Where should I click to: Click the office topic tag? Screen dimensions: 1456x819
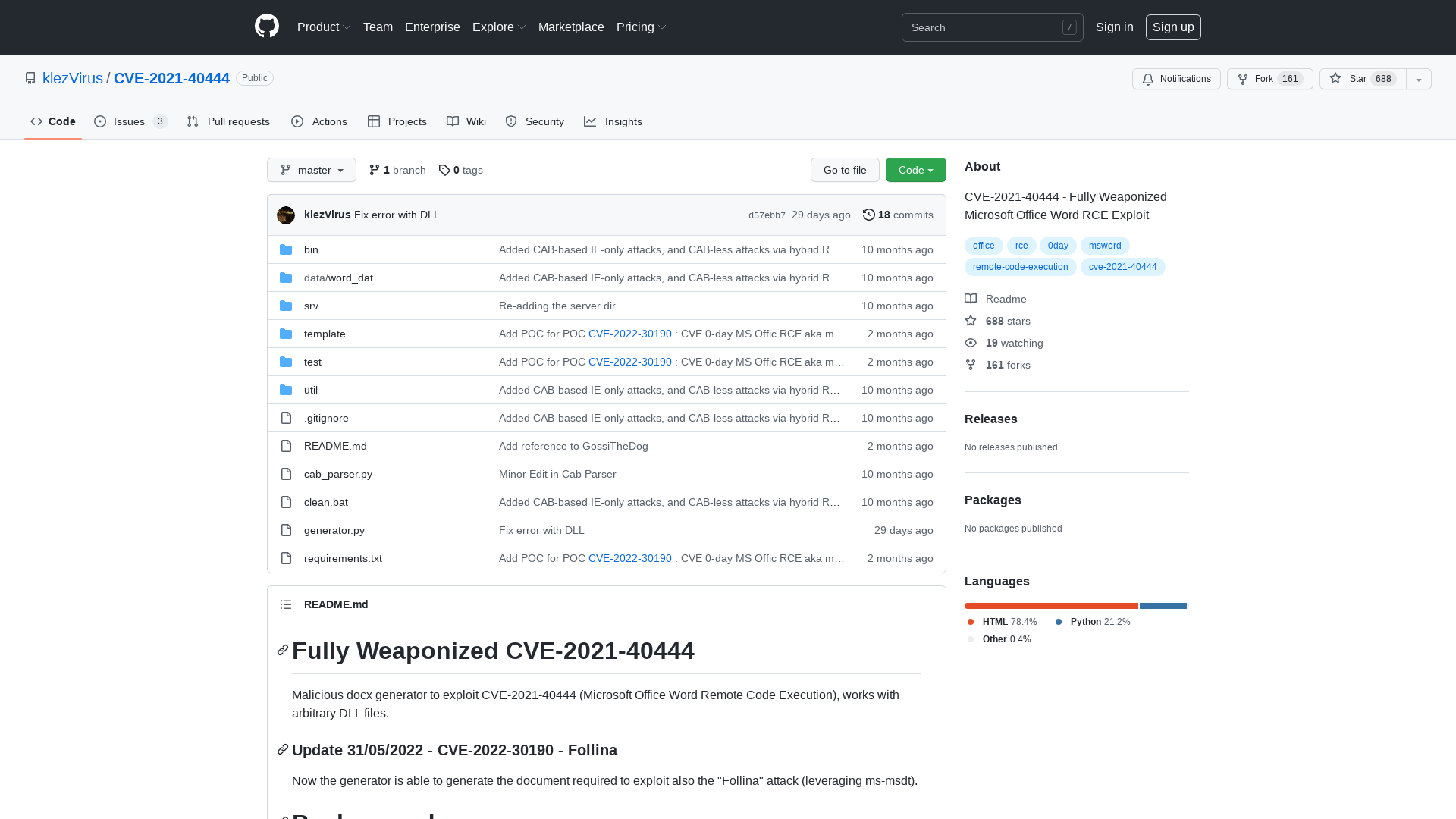coord(984,246)
